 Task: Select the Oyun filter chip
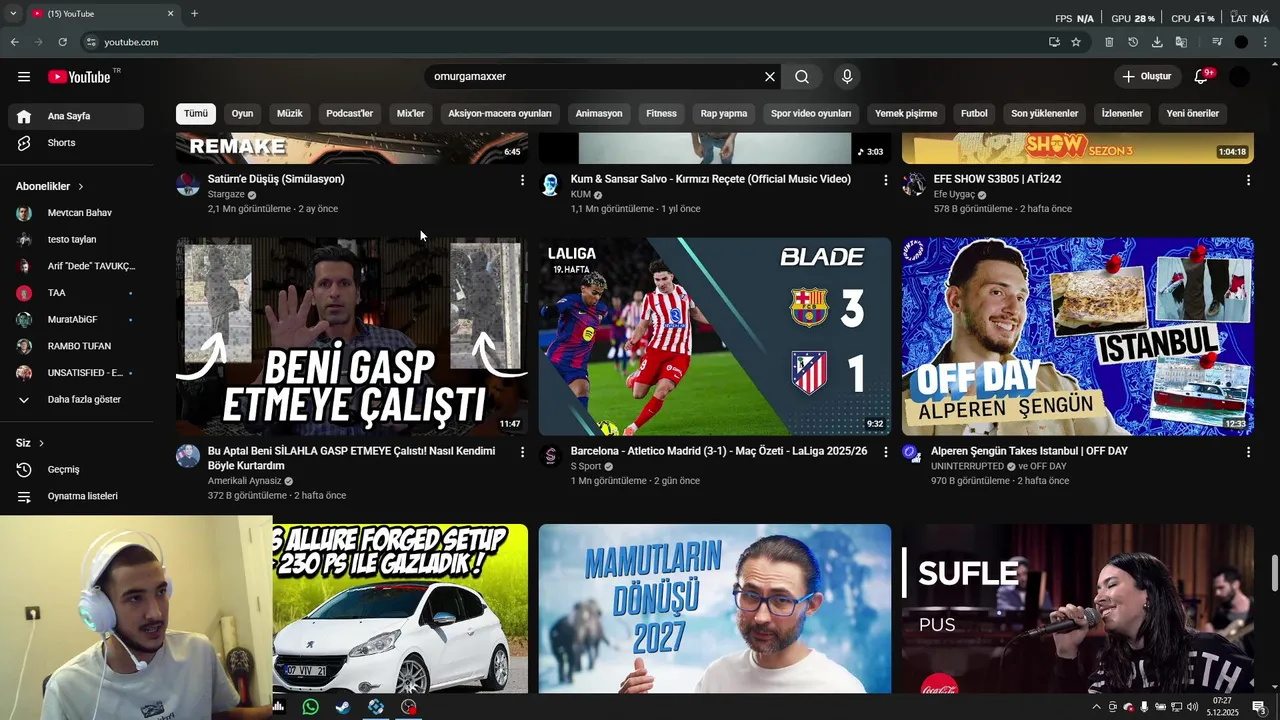(243, 114)
